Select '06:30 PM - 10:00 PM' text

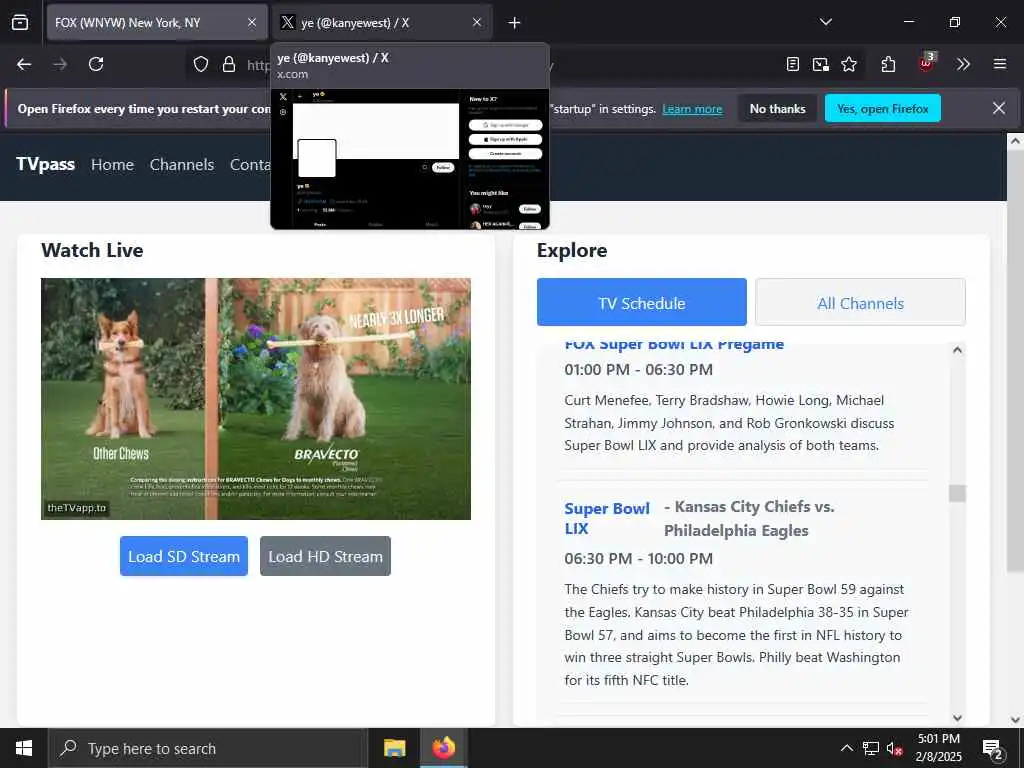[x=638, y=559]
